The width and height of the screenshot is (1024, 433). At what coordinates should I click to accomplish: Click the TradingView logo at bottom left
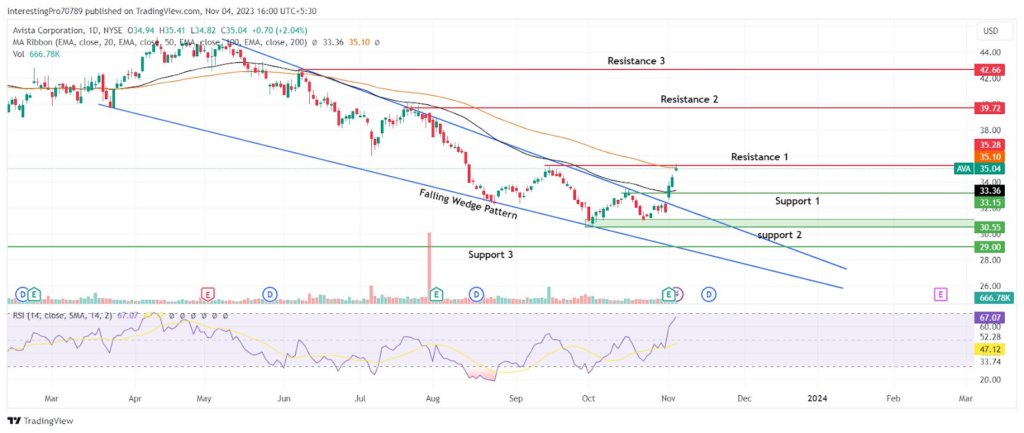(x=40, y=421)
